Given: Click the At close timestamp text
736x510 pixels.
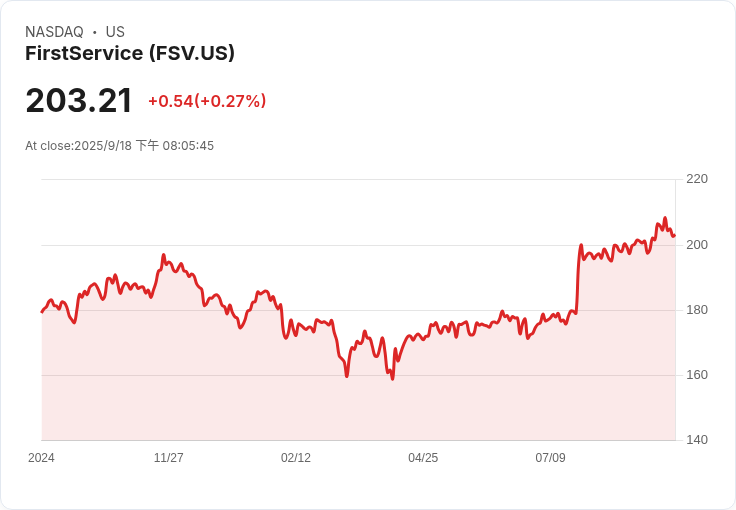Looking at the screenshot, I should (119, 146).
